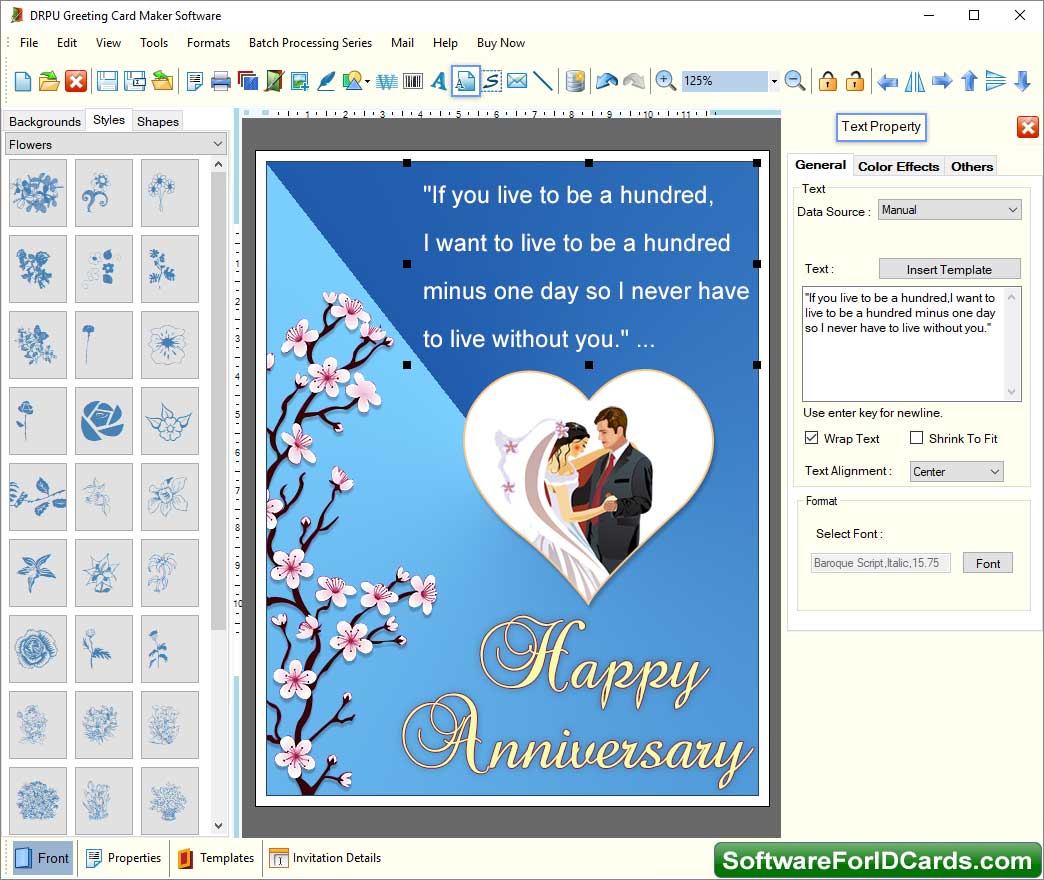1044x880 pixels.
Task: Enable the Shrink To Fit checkbox
Action: click(916, 438)
